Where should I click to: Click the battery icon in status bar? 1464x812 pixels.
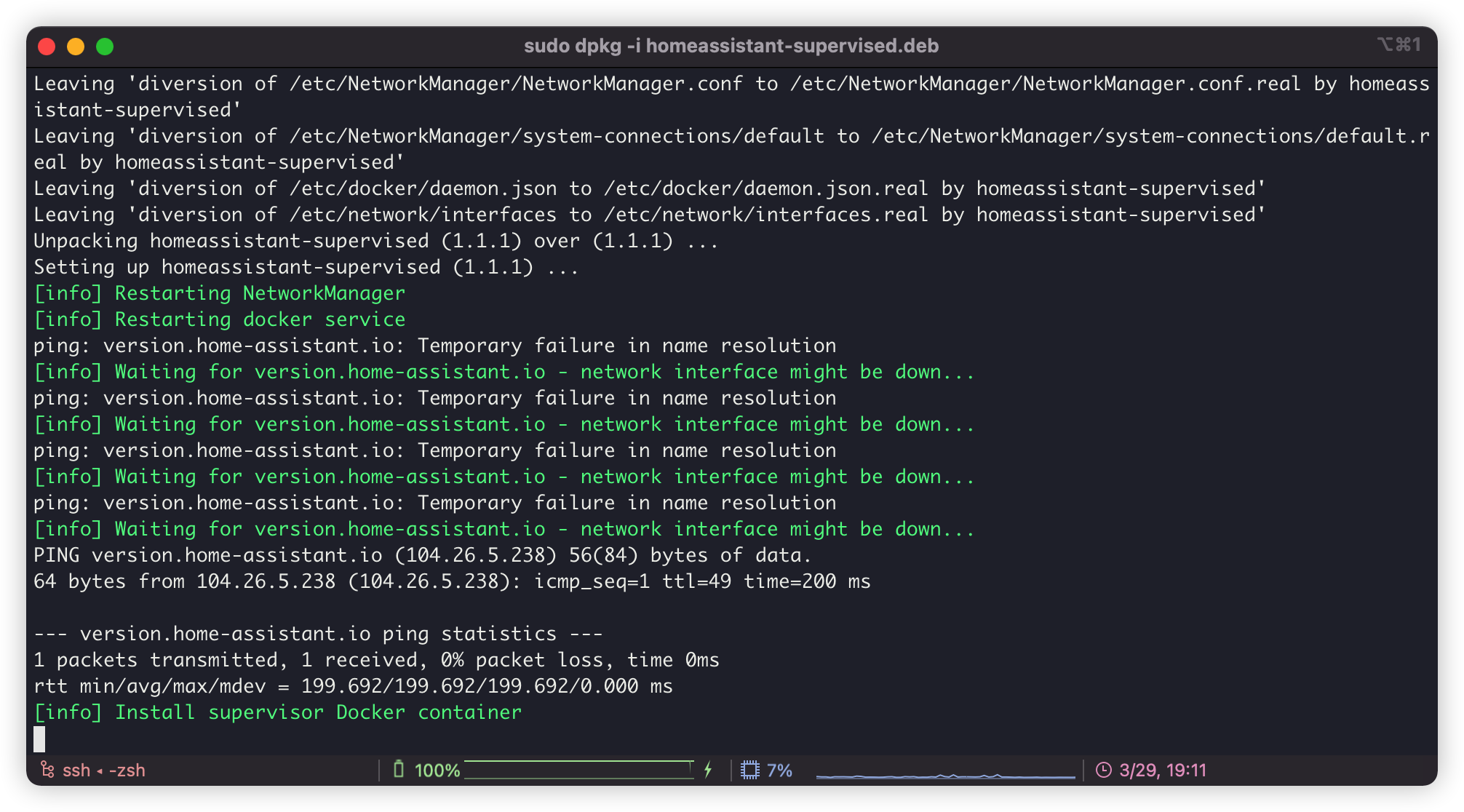(x=398, y=770)
